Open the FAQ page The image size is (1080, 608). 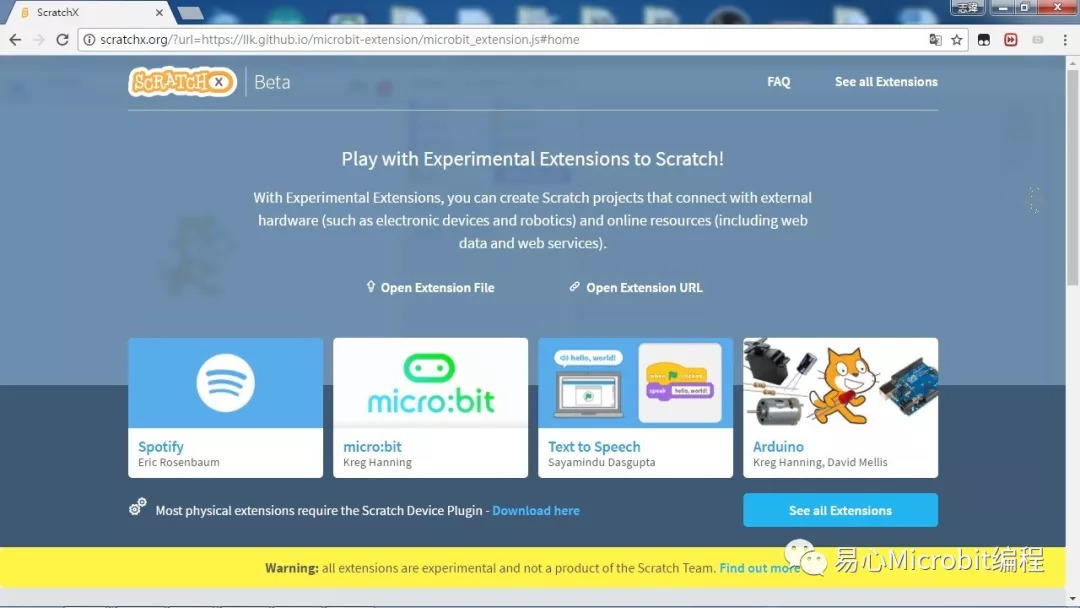778,82
